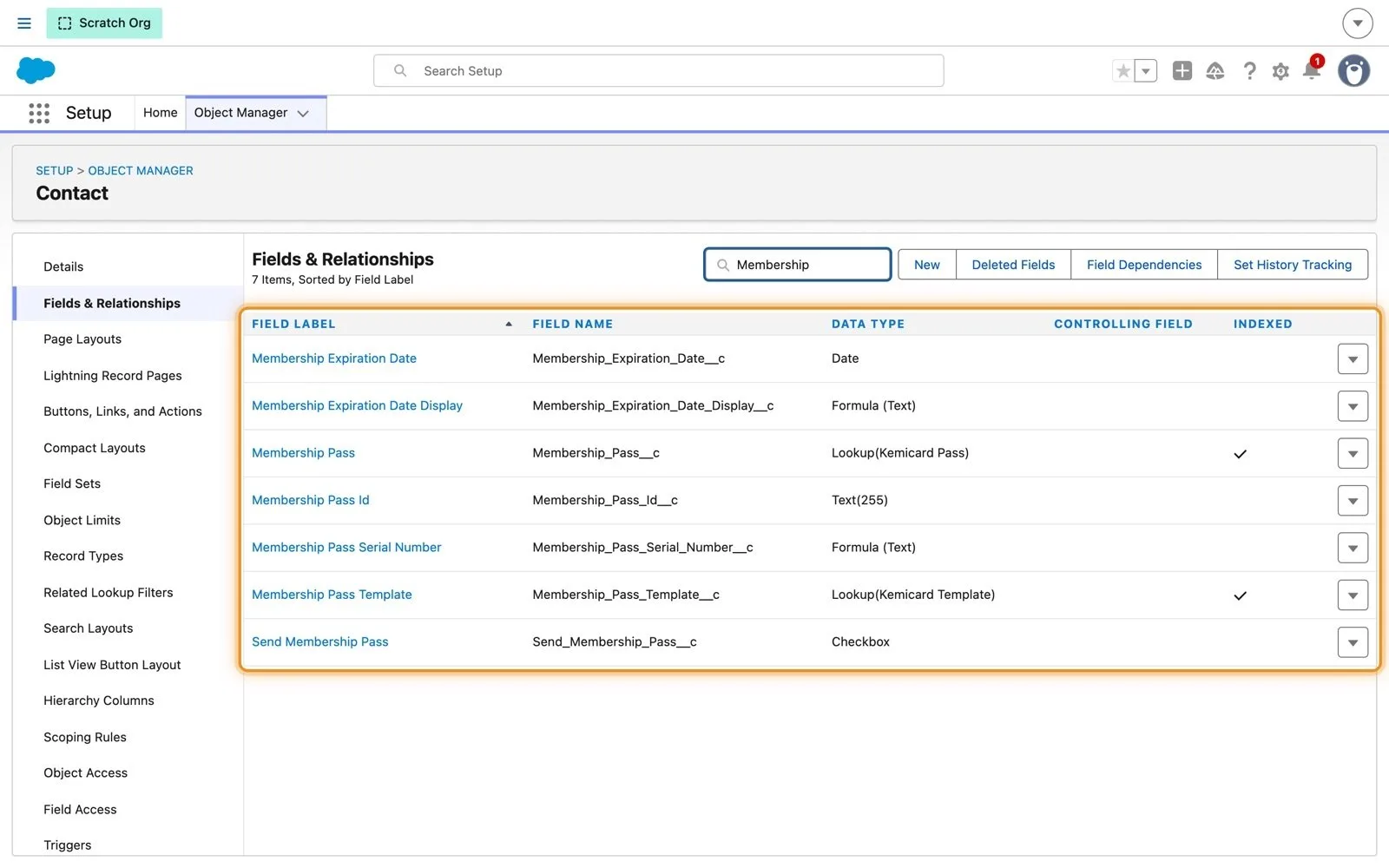Open the Membership Pass Template field
The height and width of the screenshot is (868, 1389).
click(332, 595)
